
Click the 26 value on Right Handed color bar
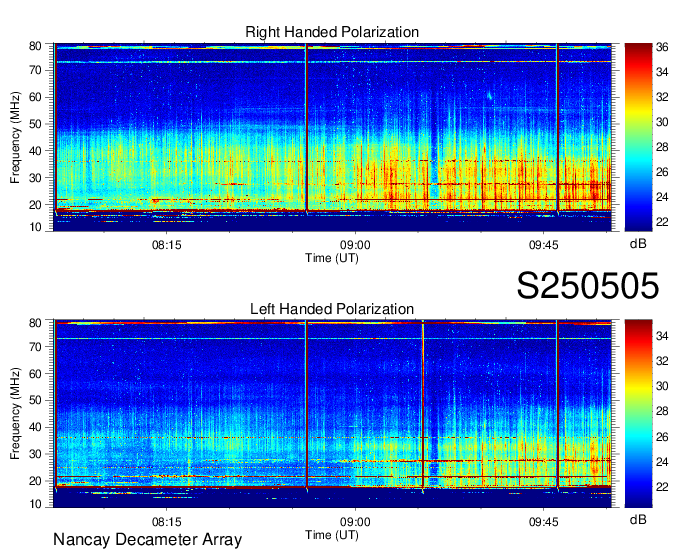coord(662,172)
